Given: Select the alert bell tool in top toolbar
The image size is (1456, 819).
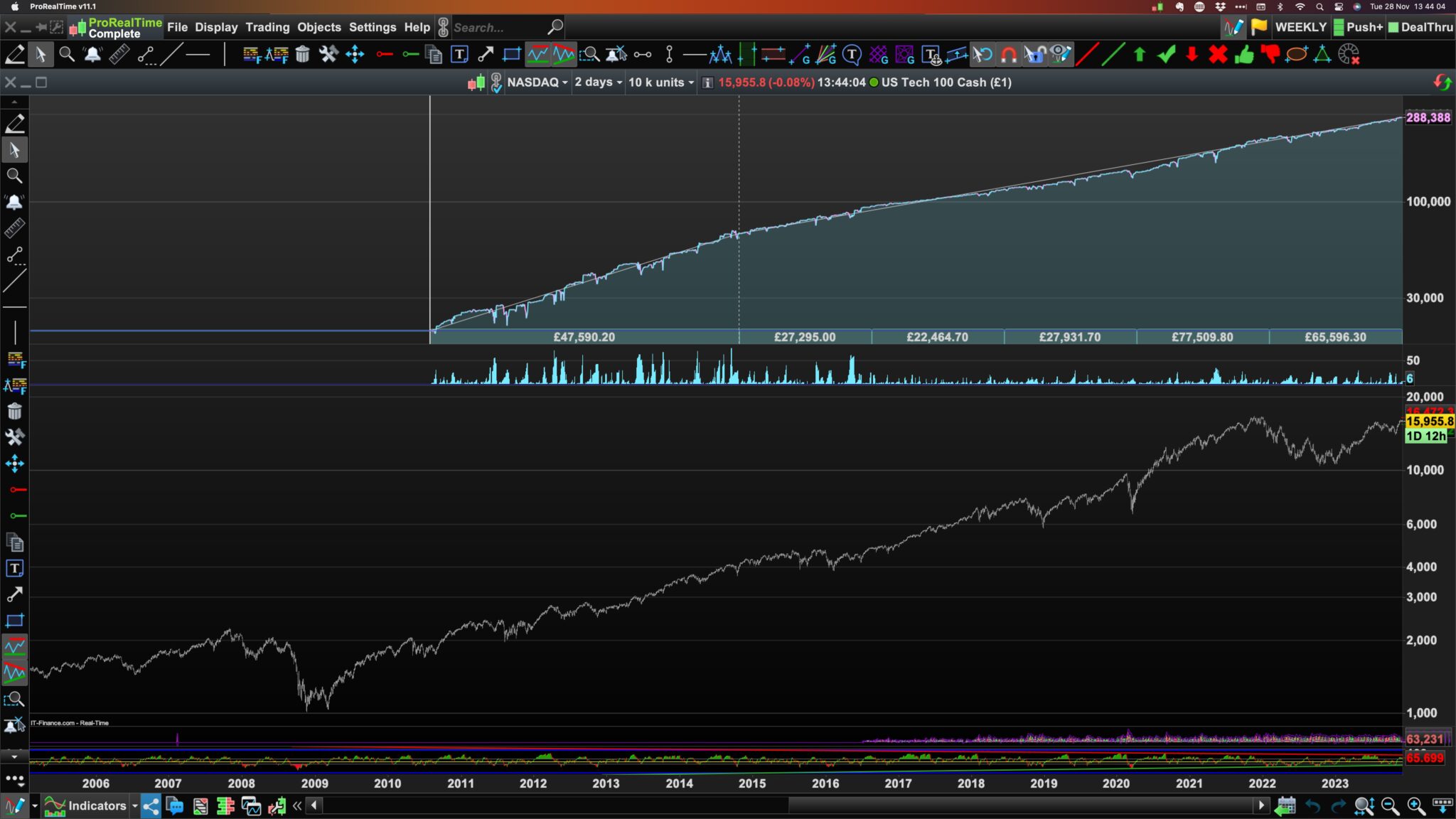Looking at the screenshot, I should click(x=92, y=55).
